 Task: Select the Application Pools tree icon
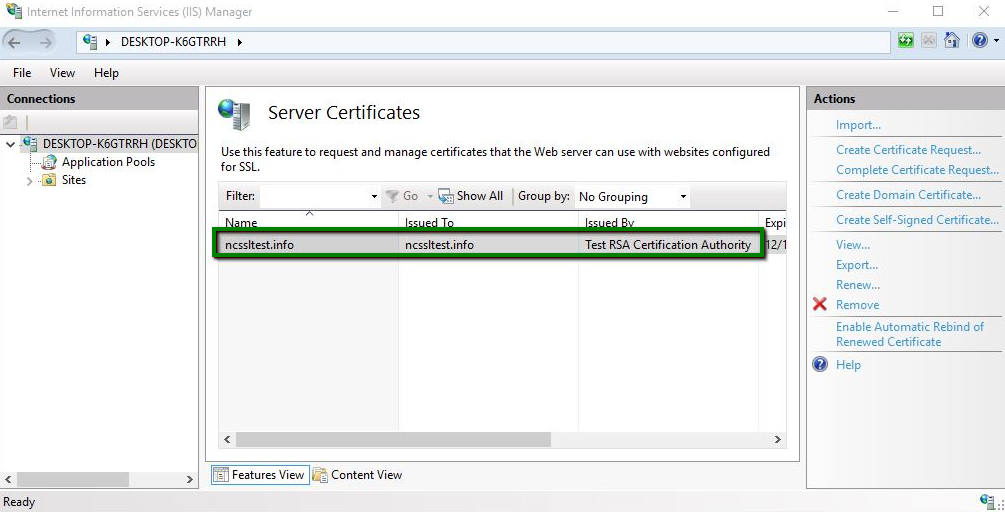click(49, 162)
